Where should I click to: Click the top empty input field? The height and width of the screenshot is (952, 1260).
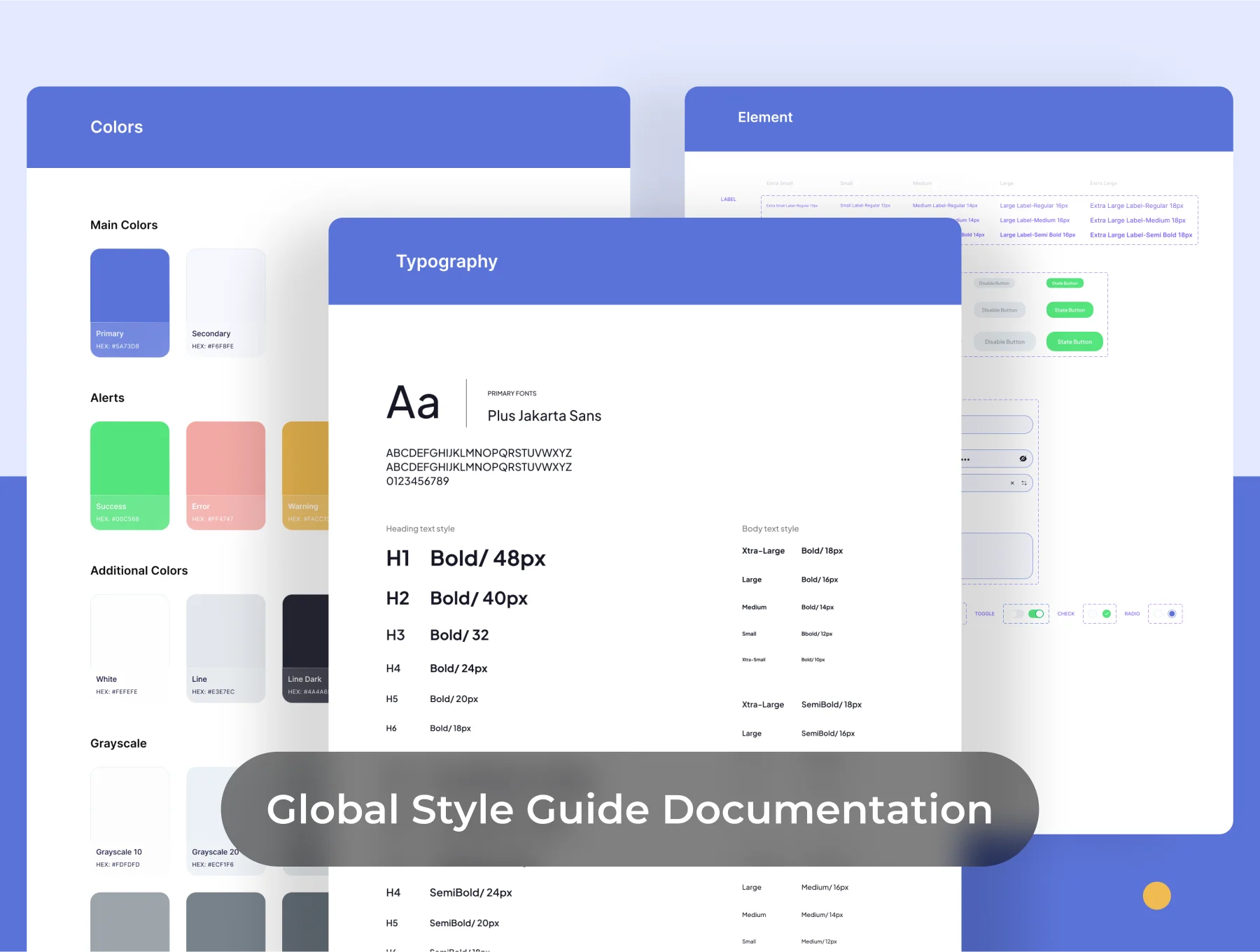point(997,424)
